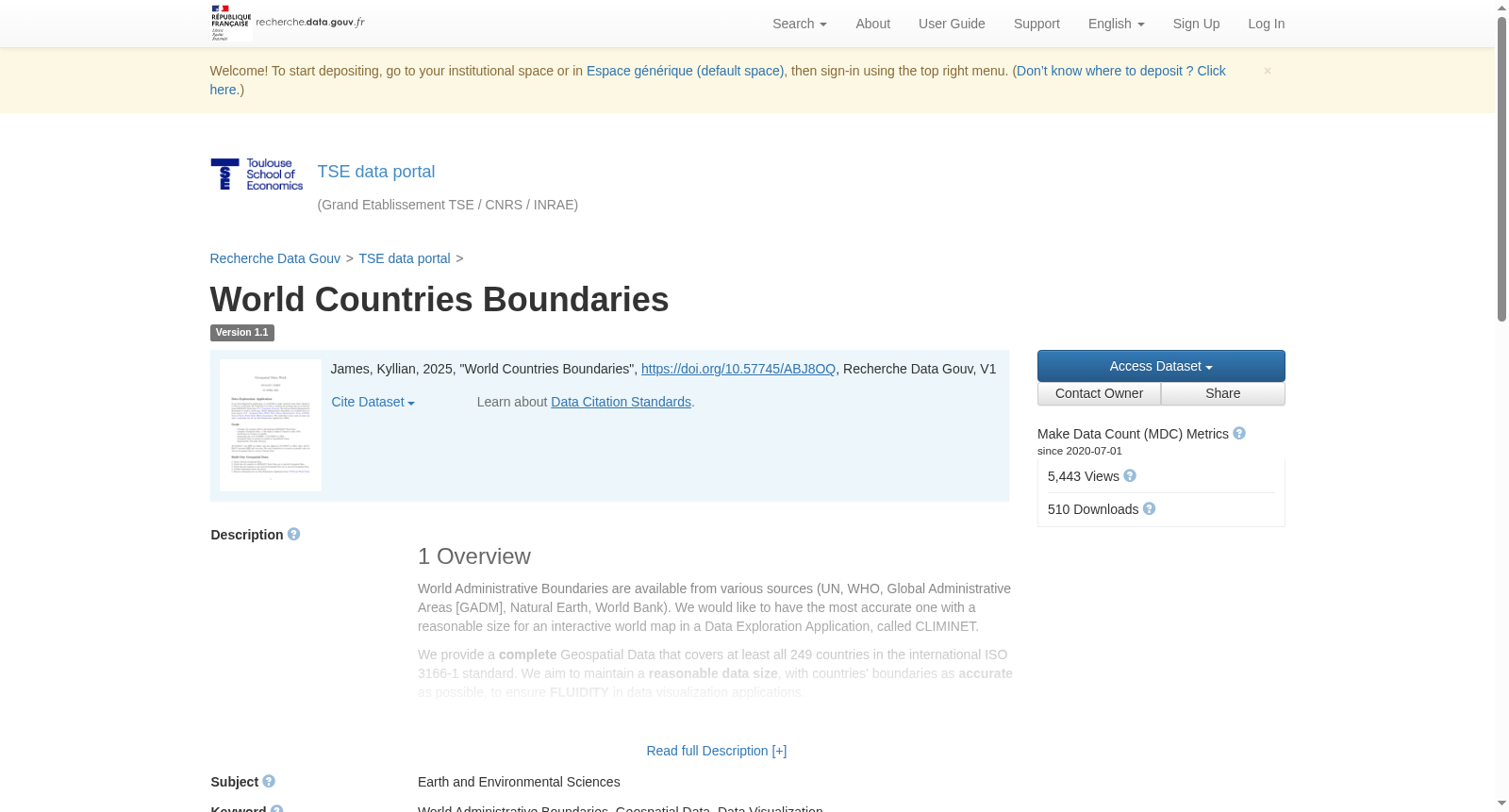Click the Toulouse School of Economics logo
The height and width of the screenshot is (812, 1509).
point(257,174)
